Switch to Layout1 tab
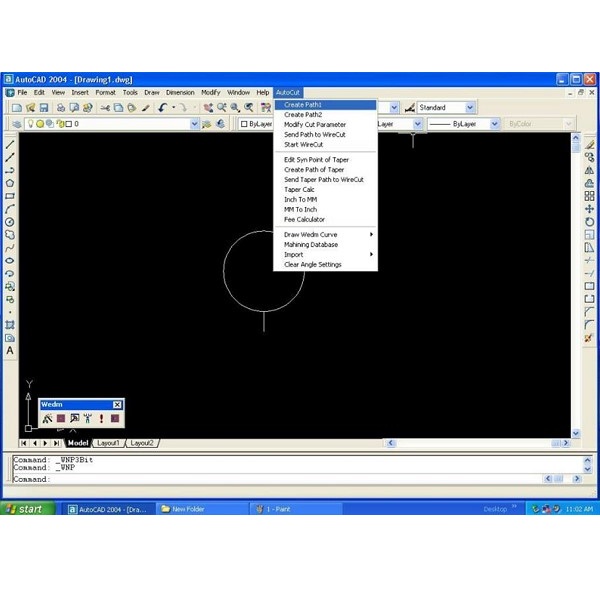Screen dimensions: 600x600 (108, 443)
